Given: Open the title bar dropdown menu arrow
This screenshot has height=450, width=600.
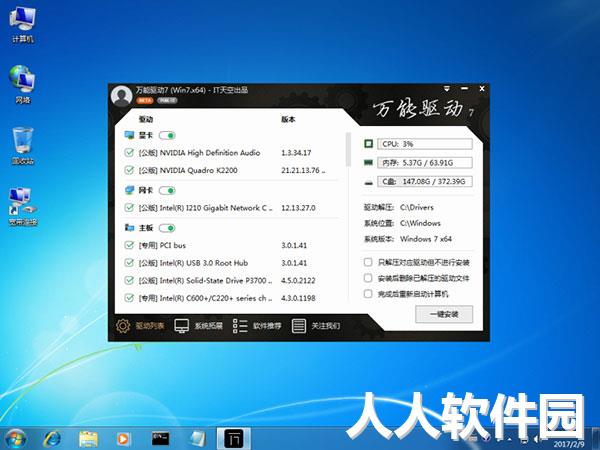Looking at the screenshot, I should (x=447, y=89).
